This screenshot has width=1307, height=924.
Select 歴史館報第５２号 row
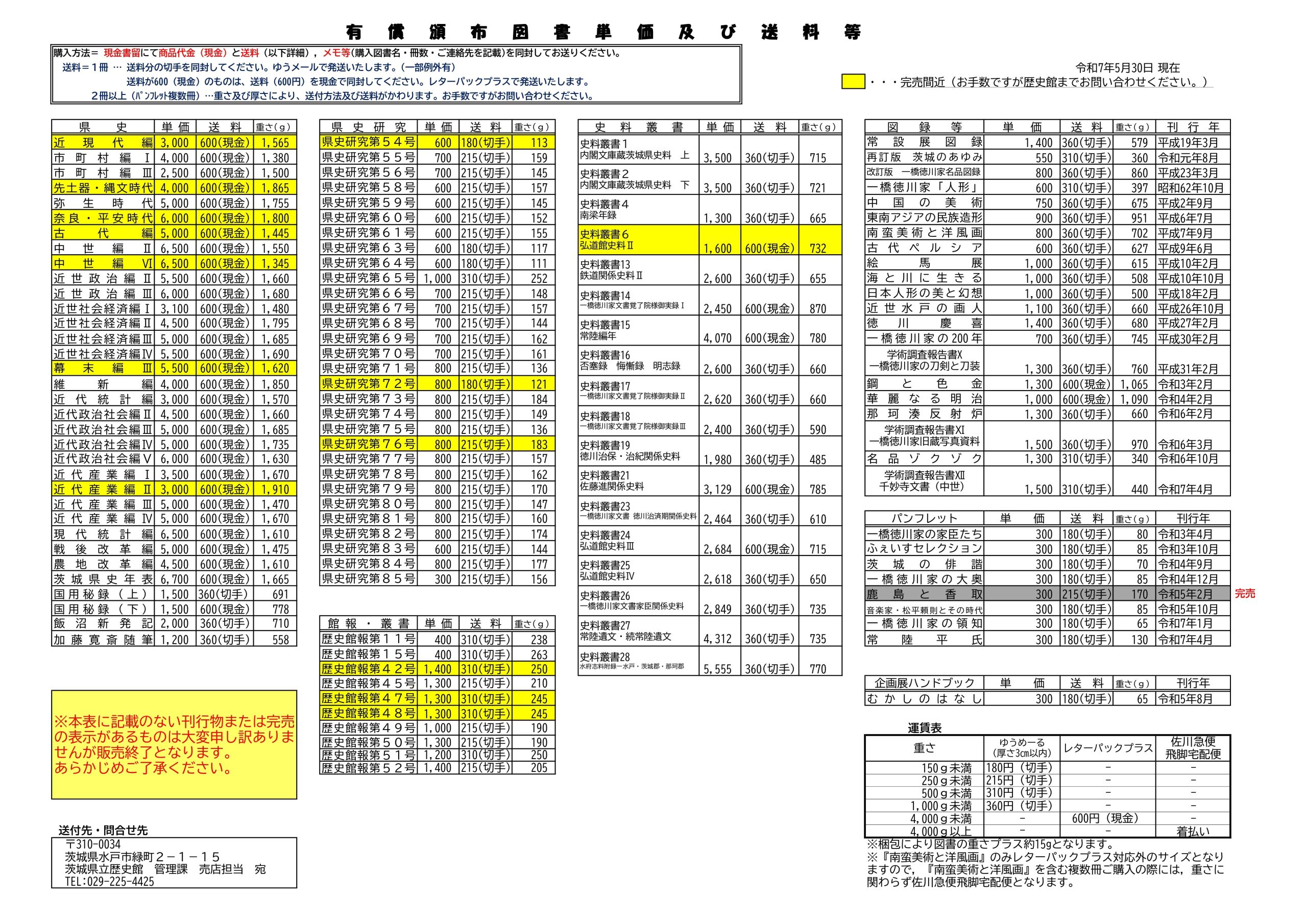(437, 767)
